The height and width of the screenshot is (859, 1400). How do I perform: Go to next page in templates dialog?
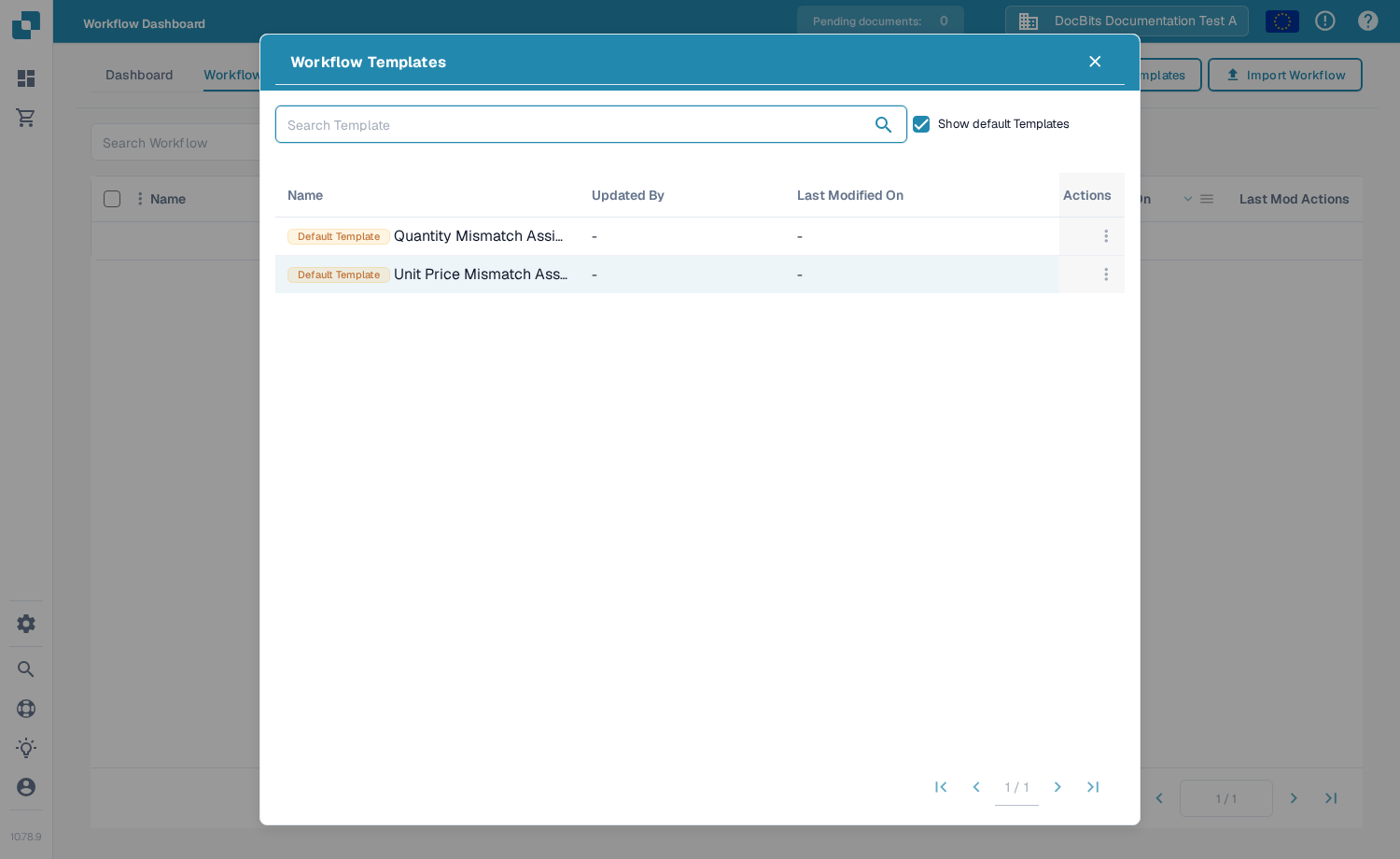click(1057, 787)
